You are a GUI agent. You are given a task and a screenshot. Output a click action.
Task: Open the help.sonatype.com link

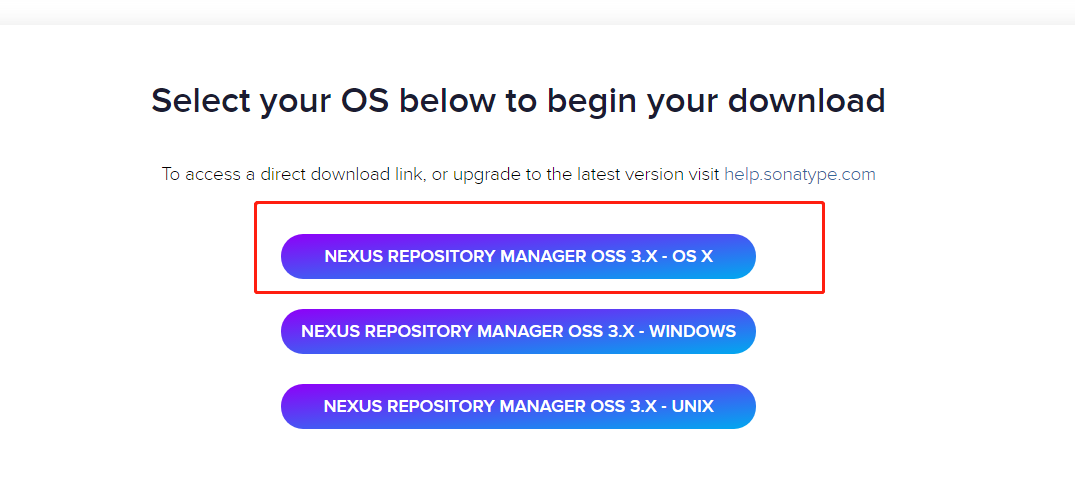pos(799,174)
